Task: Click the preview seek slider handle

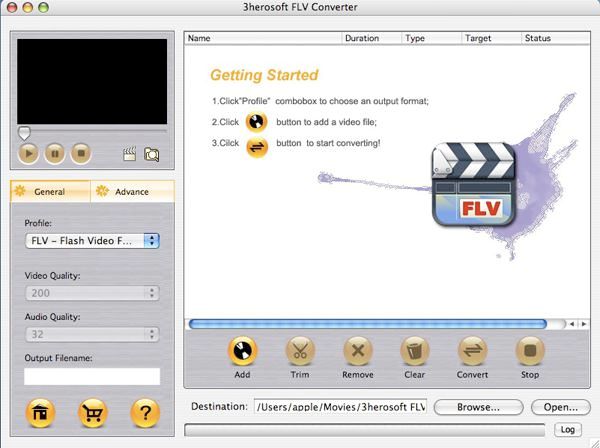Action: (x=24, y=133)
